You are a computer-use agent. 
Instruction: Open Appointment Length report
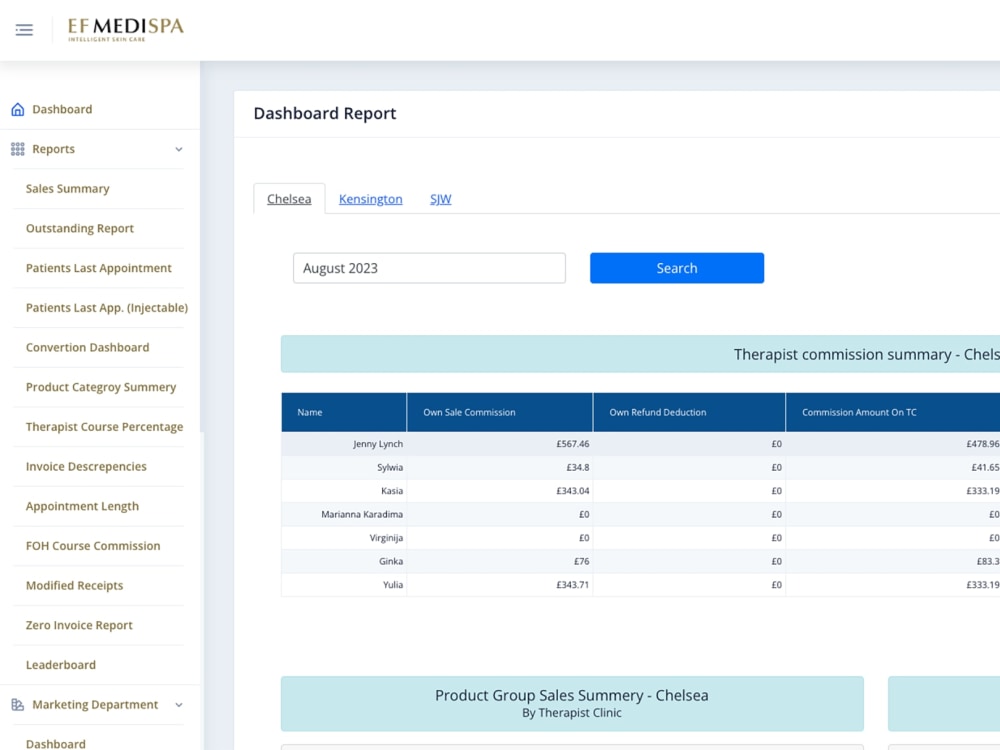82,506
